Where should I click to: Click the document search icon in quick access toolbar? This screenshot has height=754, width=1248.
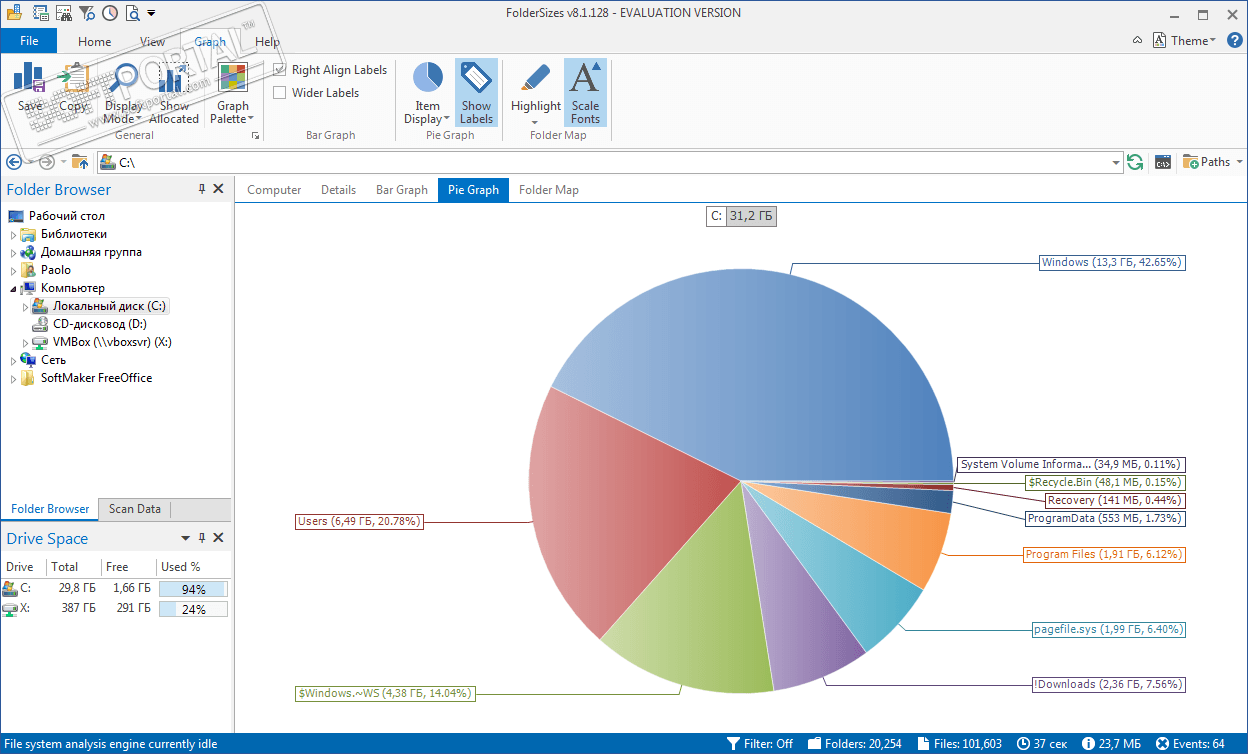click(132, 13)
